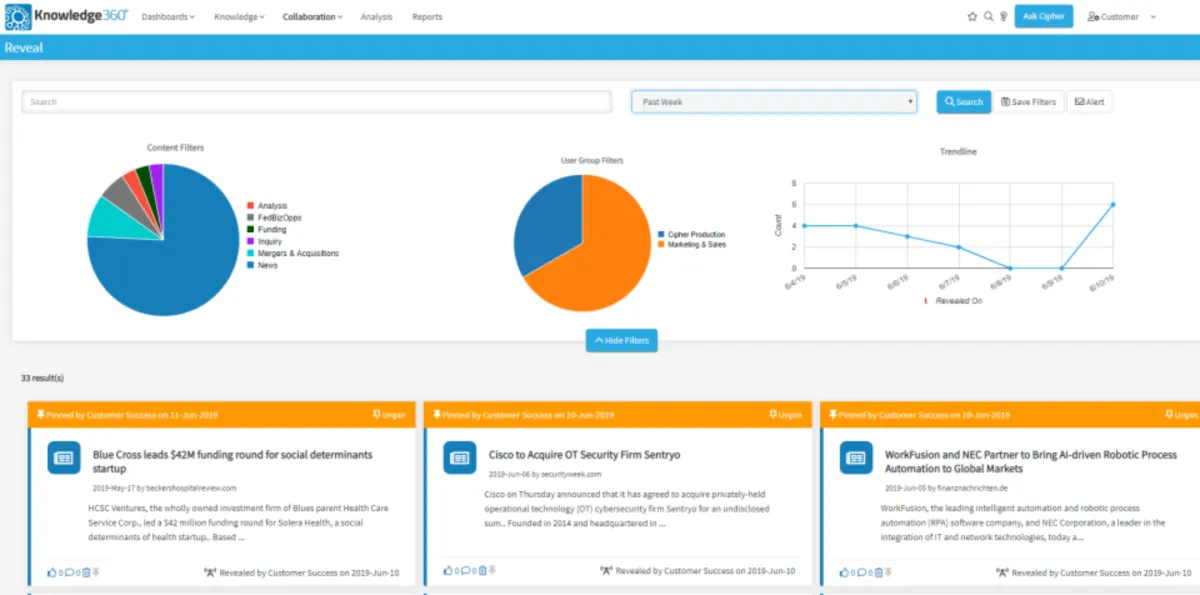The image size is (1200, 595).
Task: Click the Knowledge360 logo
Action: tap(66, 16)
